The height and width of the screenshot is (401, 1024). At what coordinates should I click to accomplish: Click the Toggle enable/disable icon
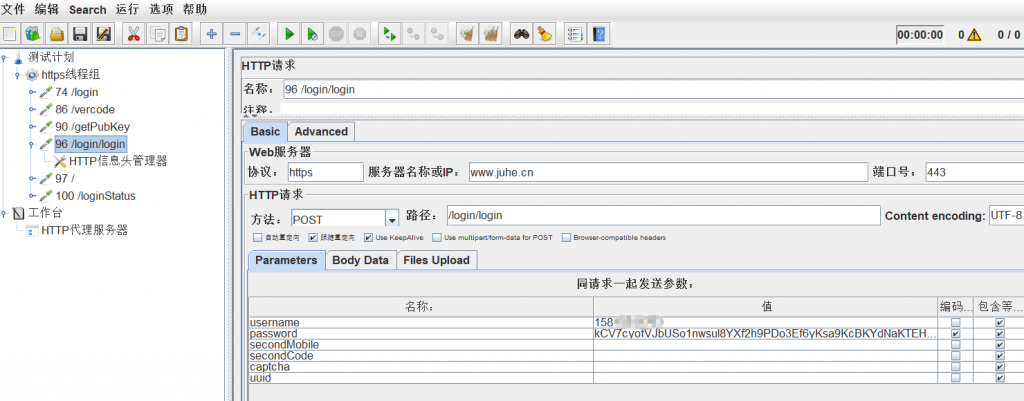tap(259, 33)
